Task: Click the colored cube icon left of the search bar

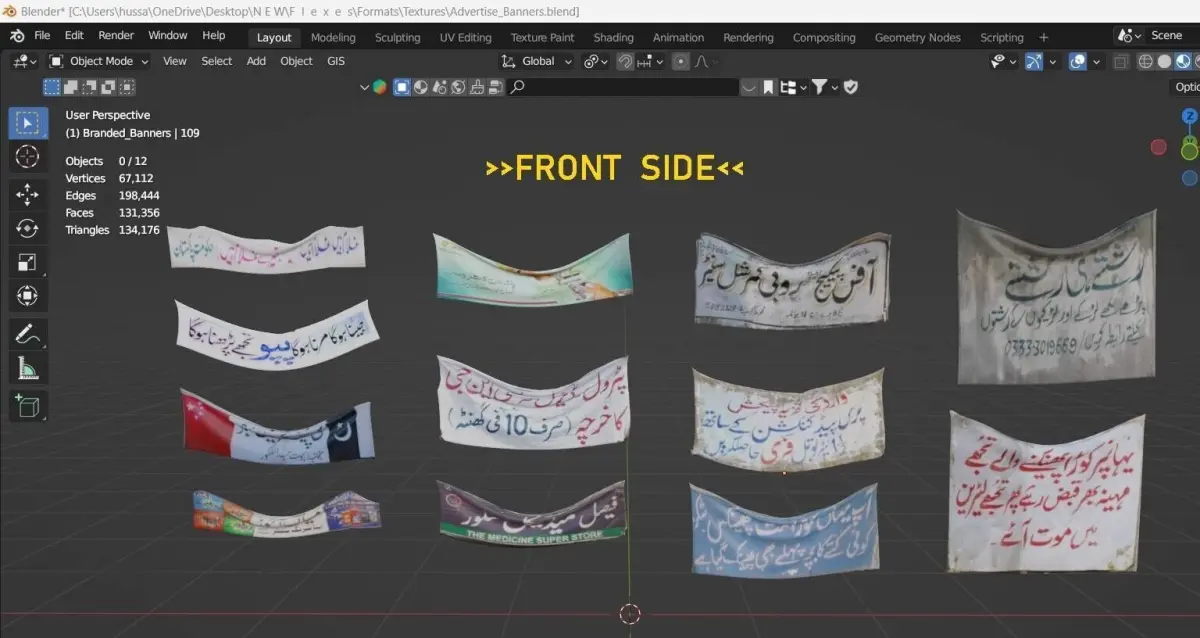Action: coord(380,87)
